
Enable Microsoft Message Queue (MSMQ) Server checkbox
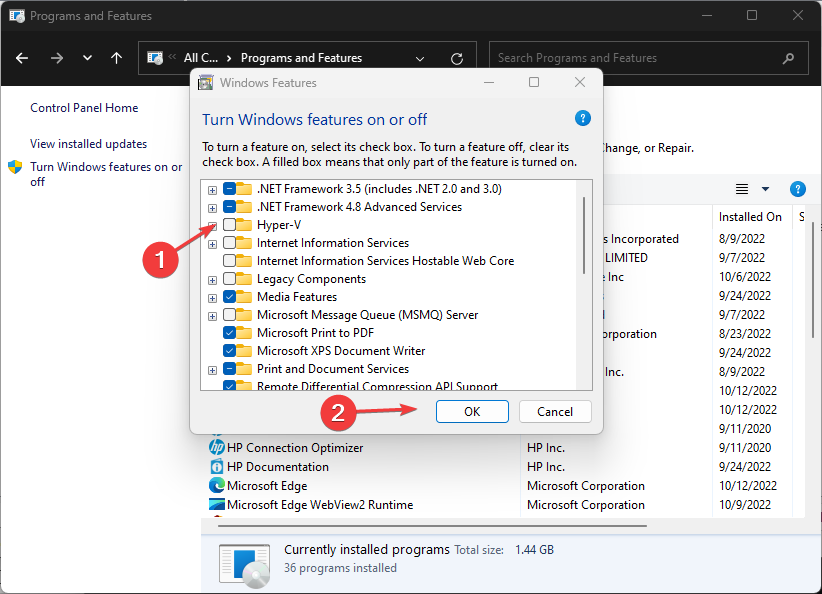[229, 315]
